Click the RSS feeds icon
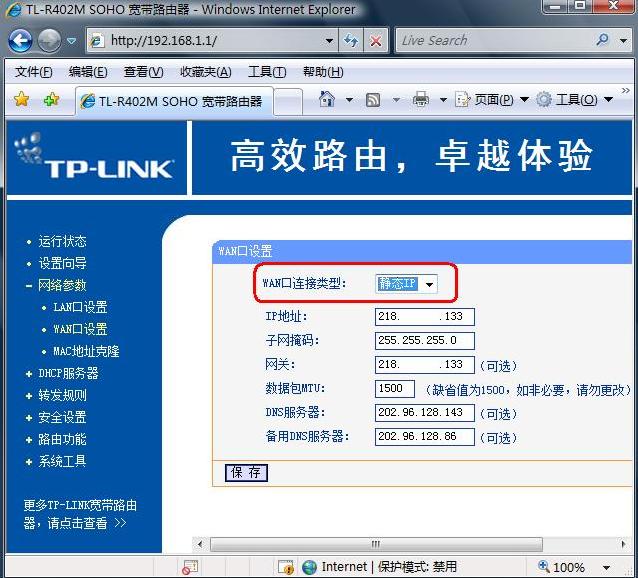 pyautogui.click(x=373, y=100)
